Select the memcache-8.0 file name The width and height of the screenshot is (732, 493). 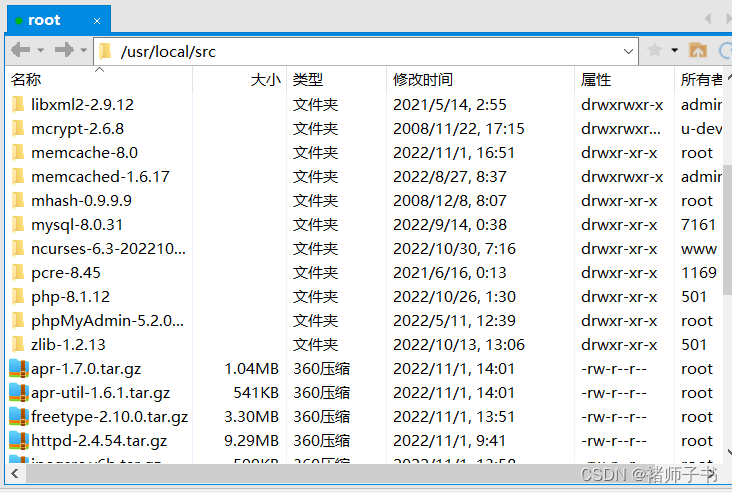point(84,153)
